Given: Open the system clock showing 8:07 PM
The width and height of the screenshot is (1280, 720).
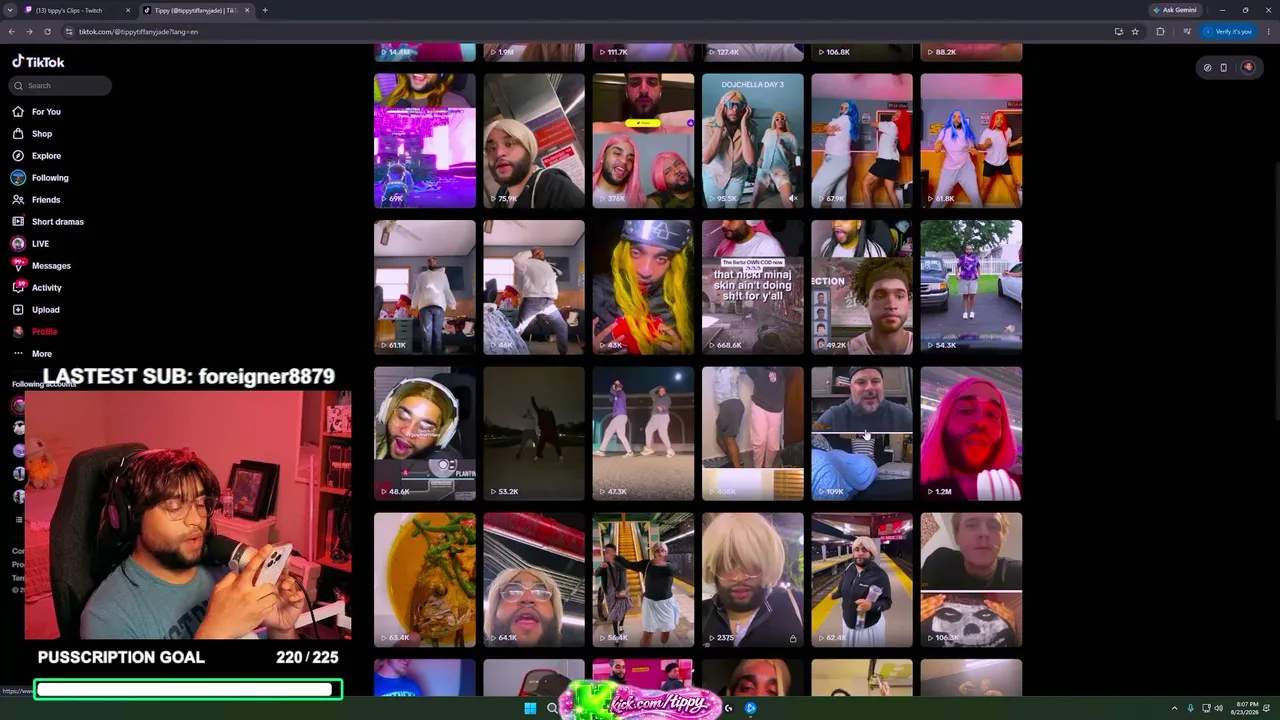Looking at the screenshot, I should point(1246,708).
